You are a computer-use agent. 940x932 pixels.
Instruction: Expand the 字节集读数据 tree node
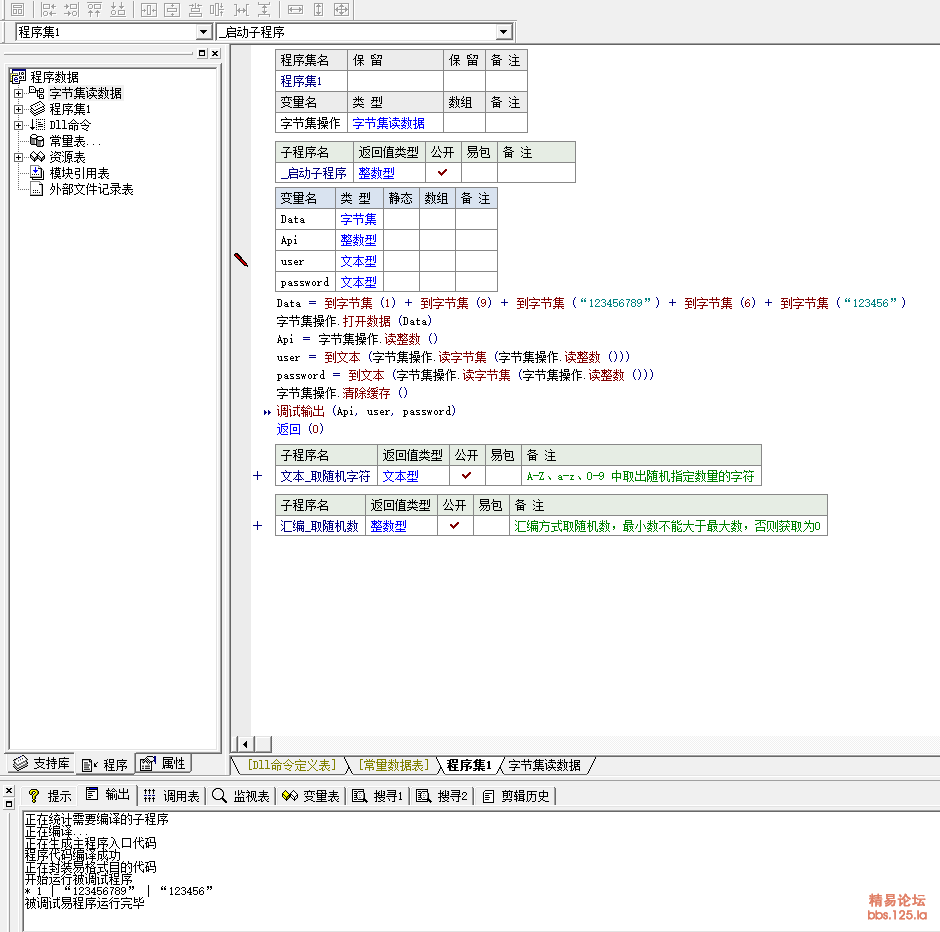pos(19,93)
